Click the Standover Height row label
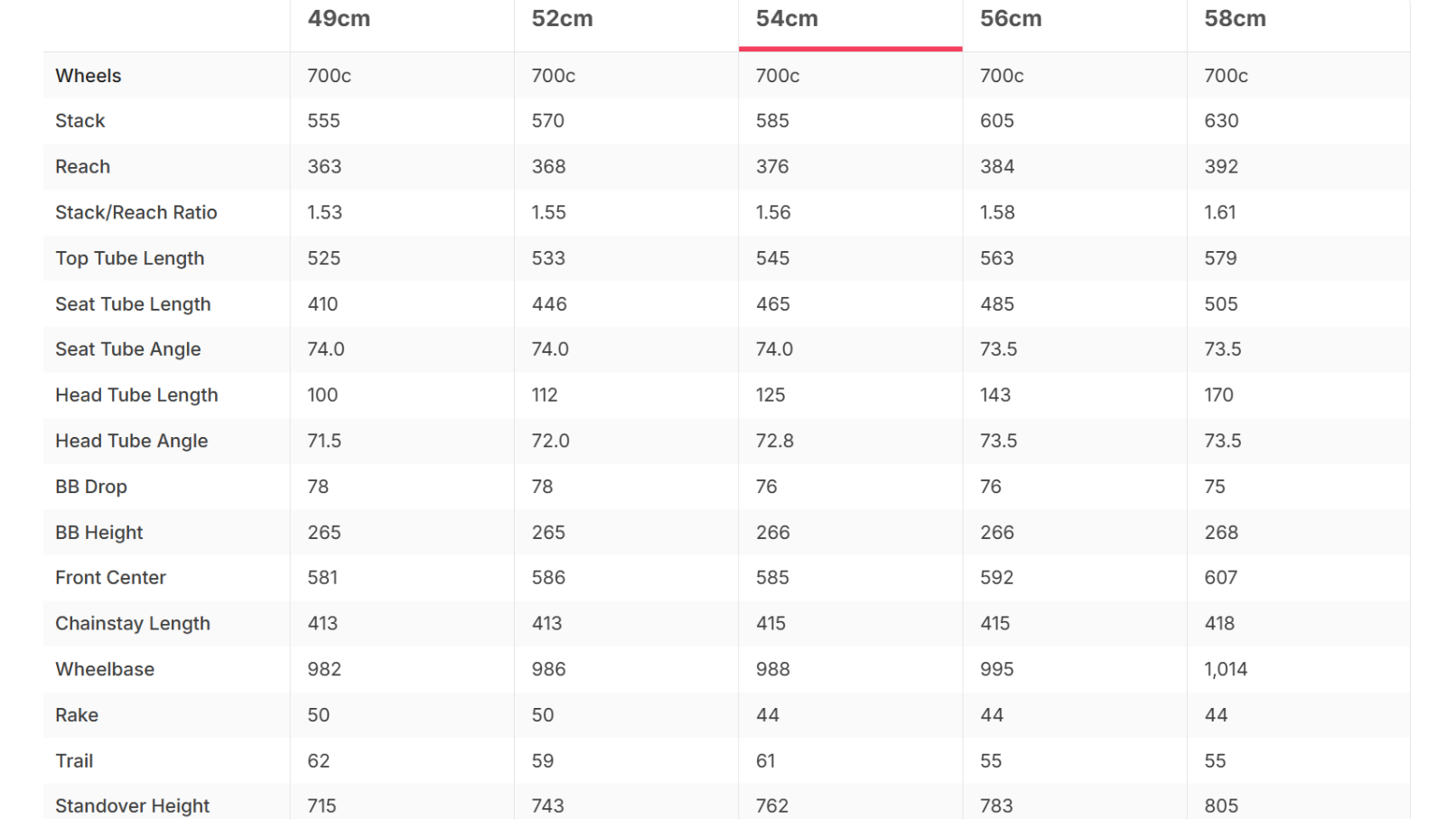 [133, 806]
